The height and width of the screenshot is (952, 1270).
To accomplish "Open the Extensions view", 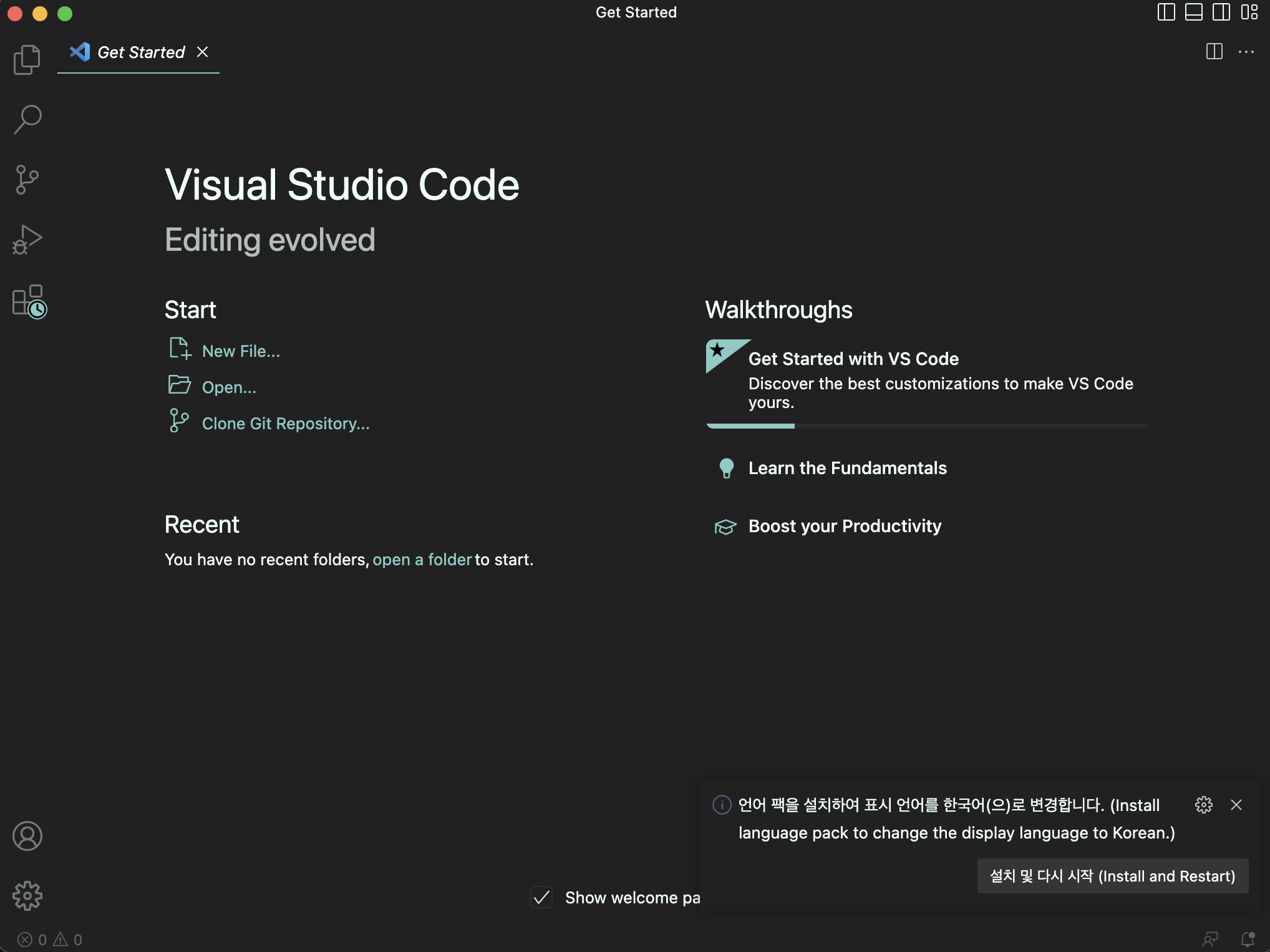I will coord(29,301).
